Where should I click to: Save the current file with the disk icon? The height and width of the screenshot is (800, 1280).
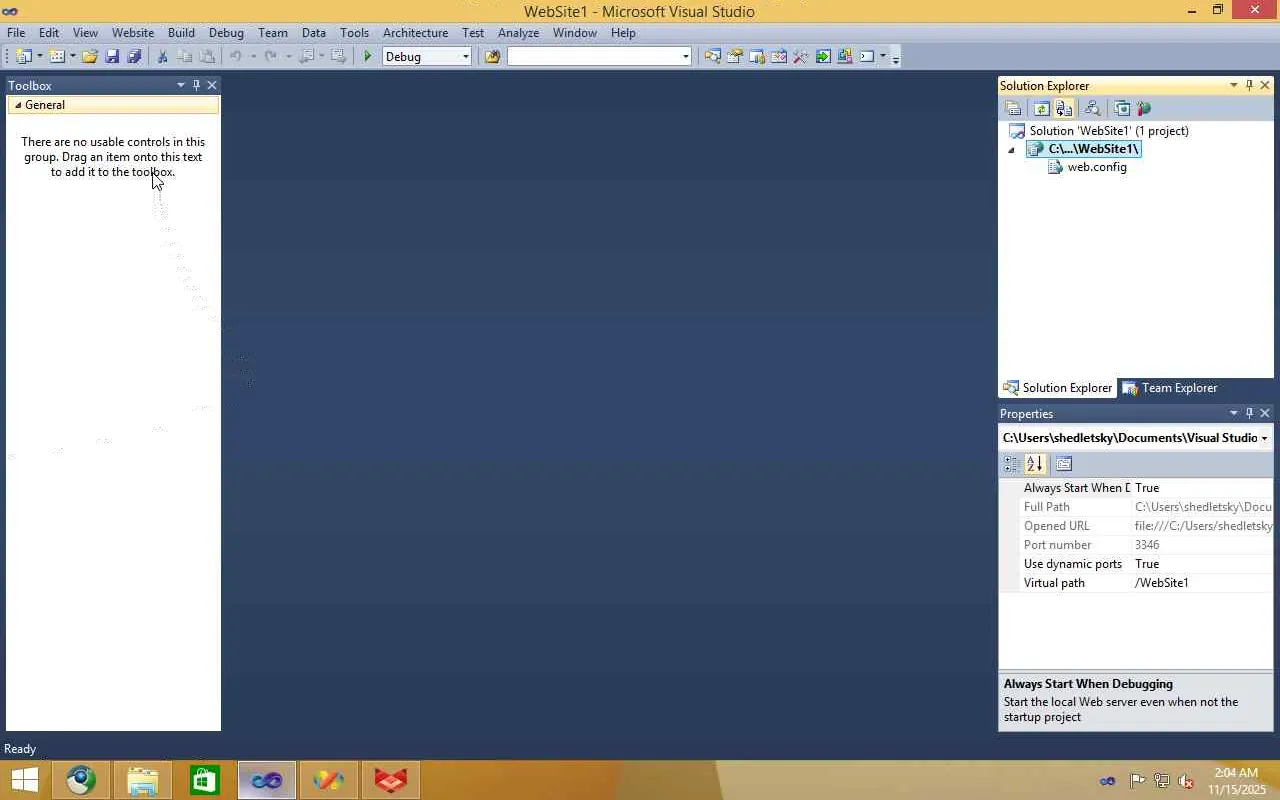click(112, 57)
